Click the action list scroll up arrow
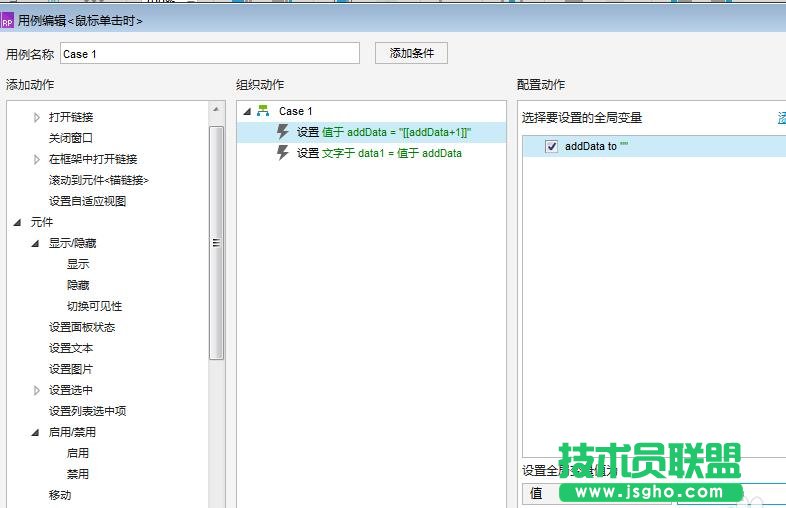 point(216,109)
